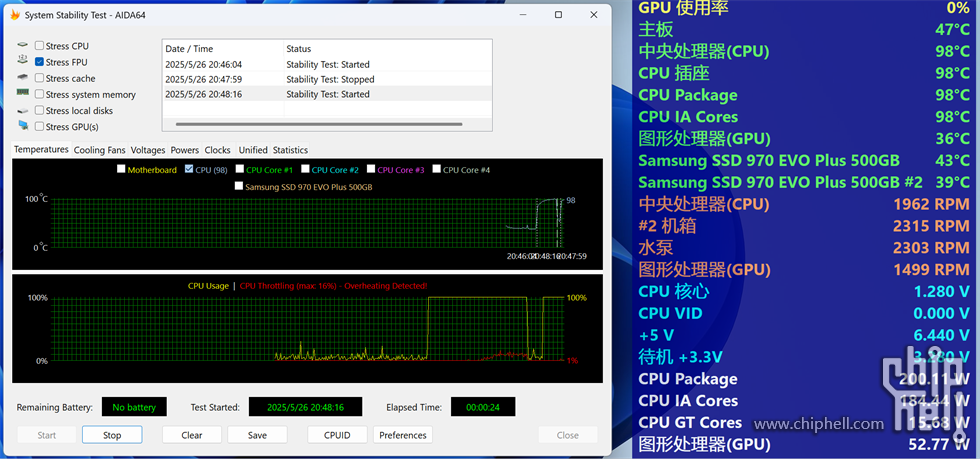Screen dimensions: 980x459
Task: Open CPUID panel
Action: click(337, 435)
